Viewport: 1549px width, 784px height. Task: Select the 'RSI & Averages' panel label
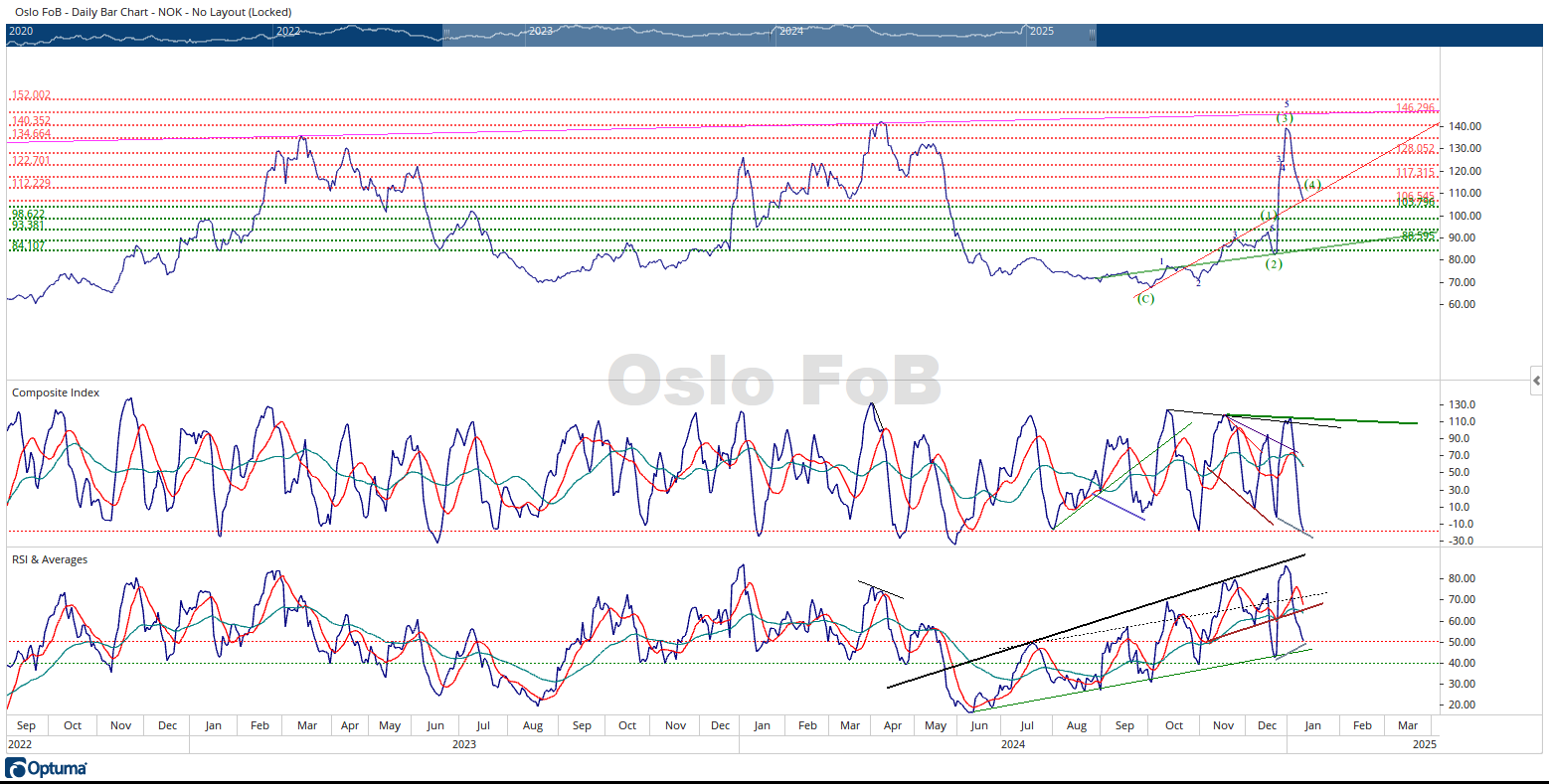tap(50, 559)
